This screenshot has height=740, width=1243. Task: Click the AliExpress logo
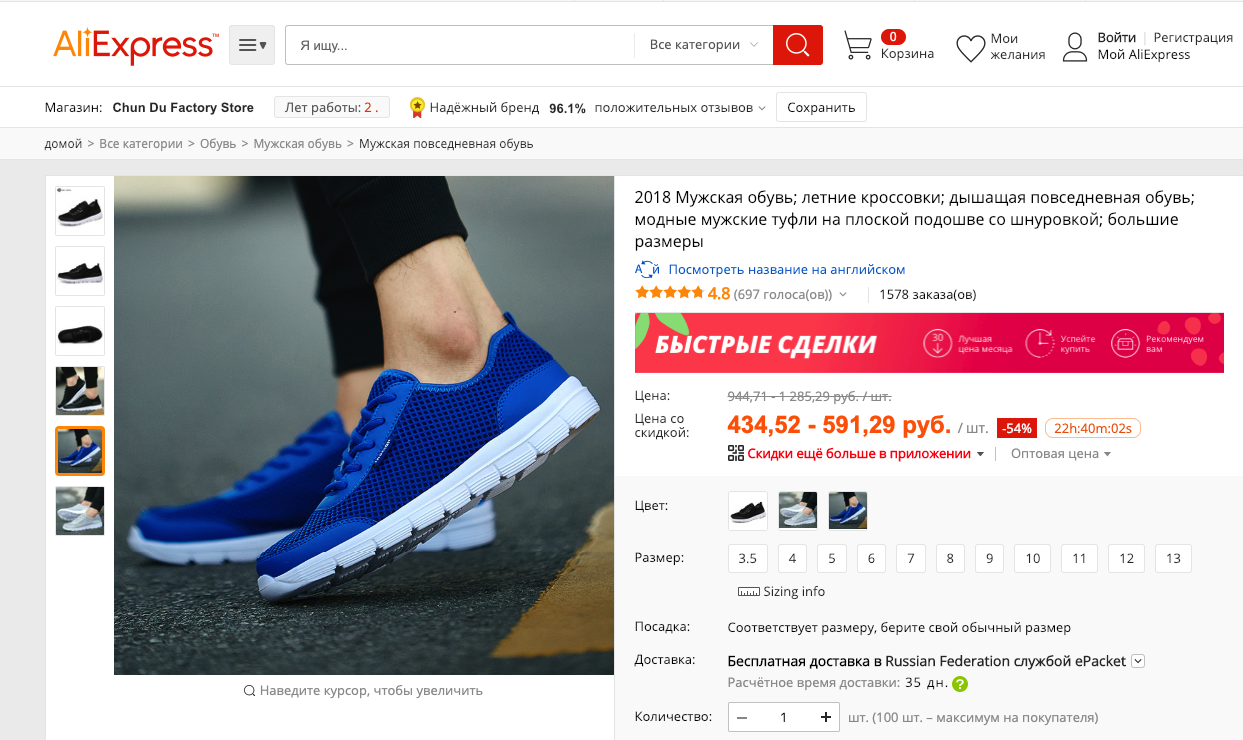pos(135,45)
